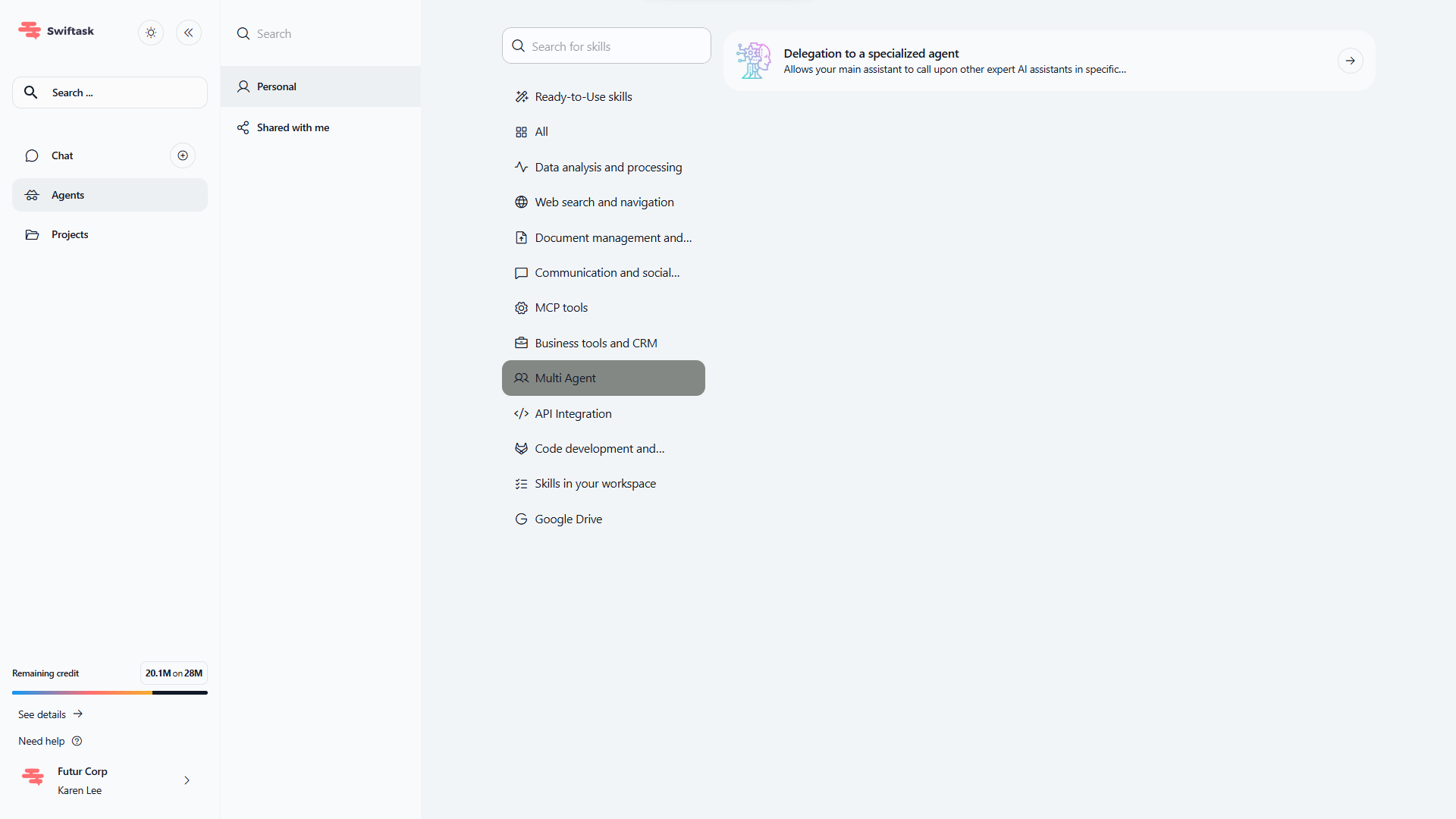Open Web search and navigation category
The height and width of the screenshot is (819, 1456).
tap(604, 202)
